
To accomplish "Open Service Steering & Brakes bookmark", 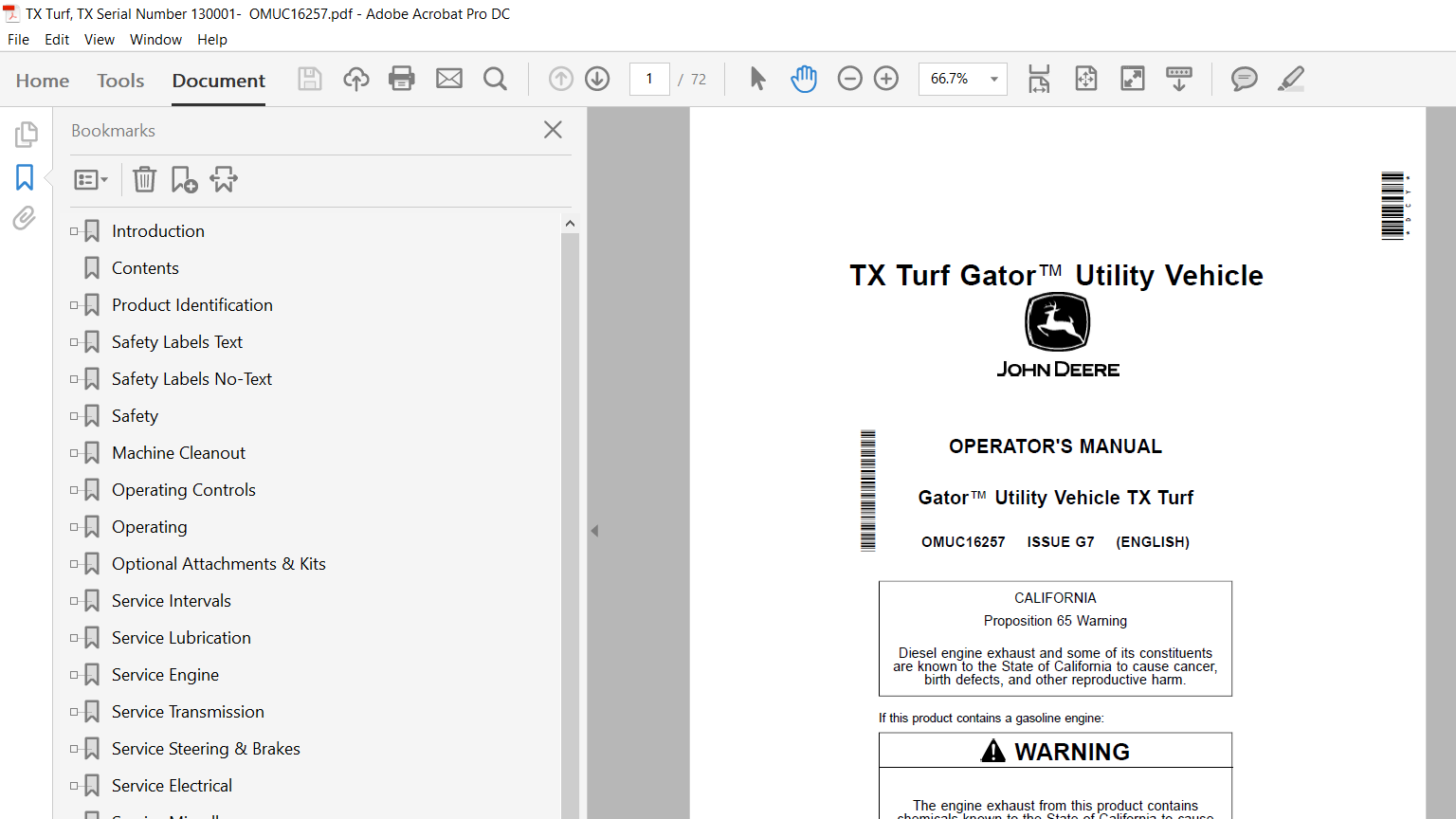I will [x=206, y=749].
